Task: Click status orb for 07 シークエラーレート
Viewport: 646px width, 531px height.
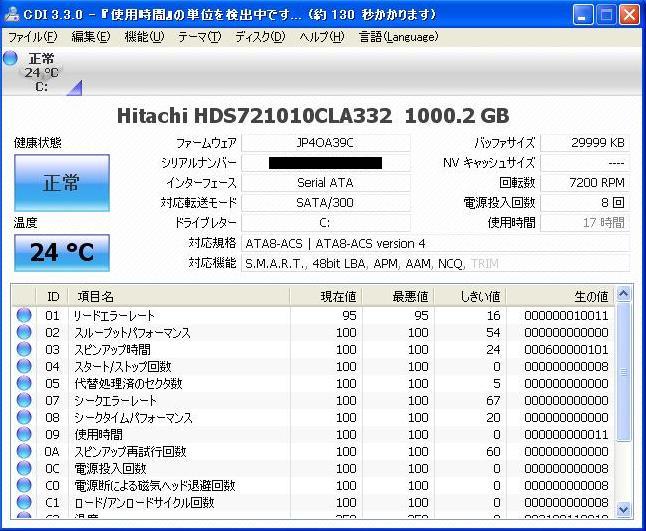Action: pyautogui.click(x=24, y=400)
